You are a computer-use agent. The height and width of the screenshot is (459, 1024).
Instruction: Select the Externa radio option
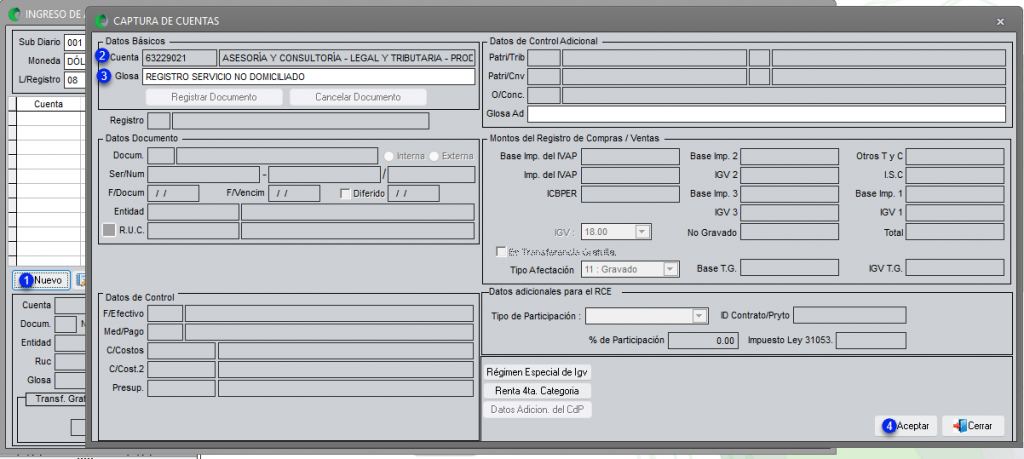click(434, 156)
